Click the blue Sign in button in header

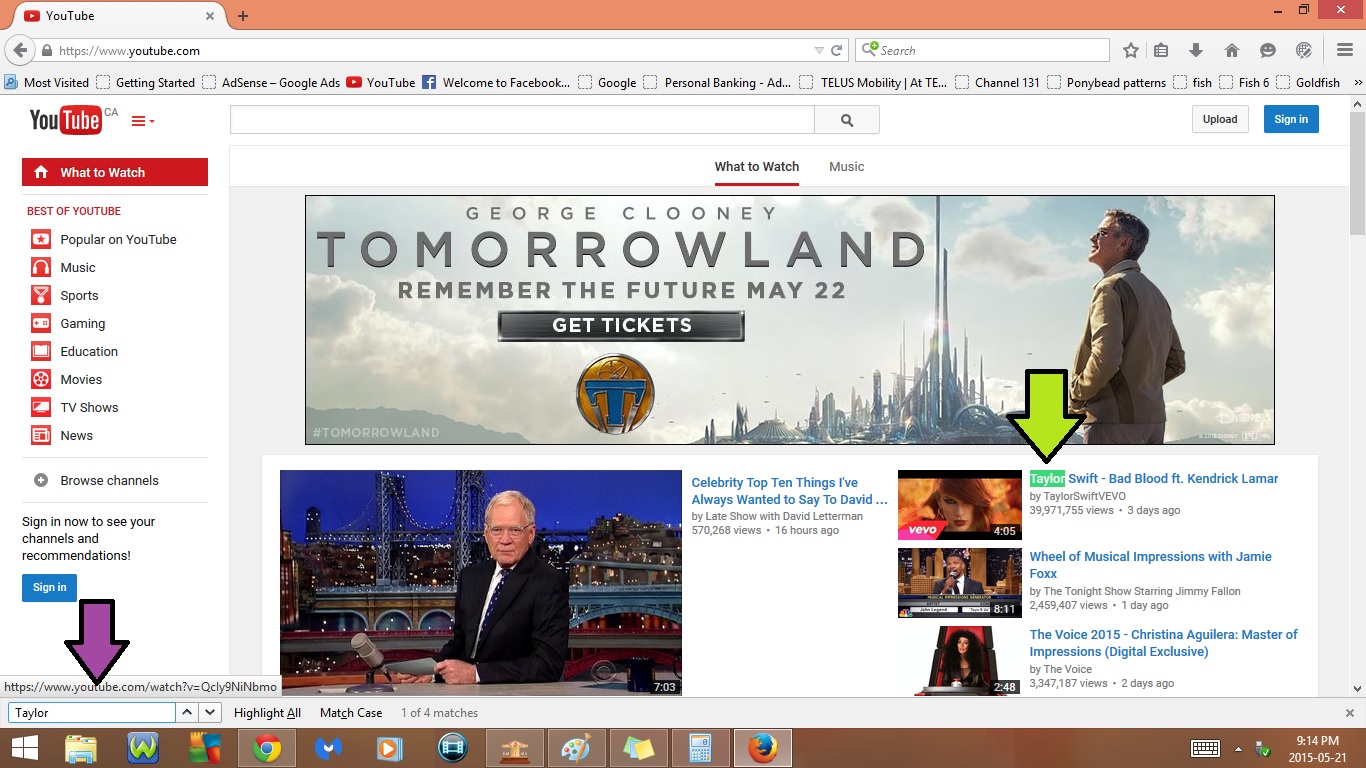coord(1291,119)
